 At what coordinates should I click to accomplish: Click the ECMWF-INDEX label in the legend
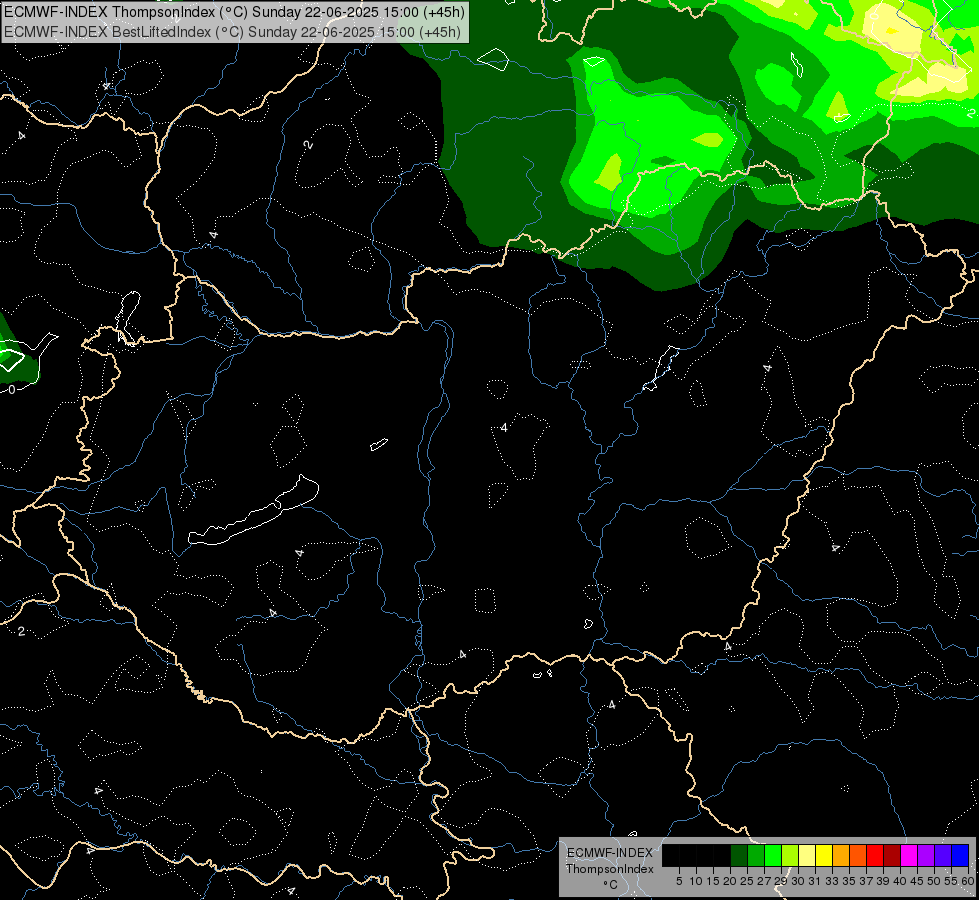610,853
